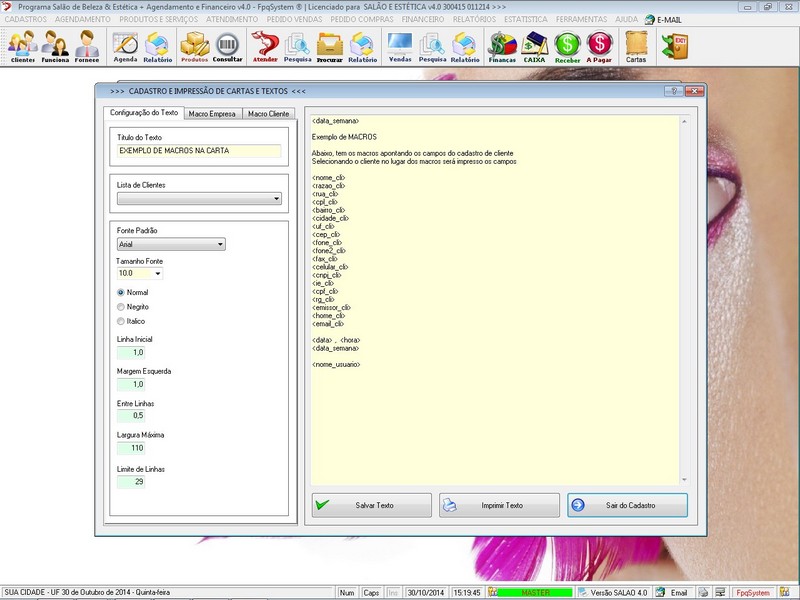The height and width of the screenshot is (600, 800).
Task: Select the Negrito font style radio
Action: pos(121,307)
